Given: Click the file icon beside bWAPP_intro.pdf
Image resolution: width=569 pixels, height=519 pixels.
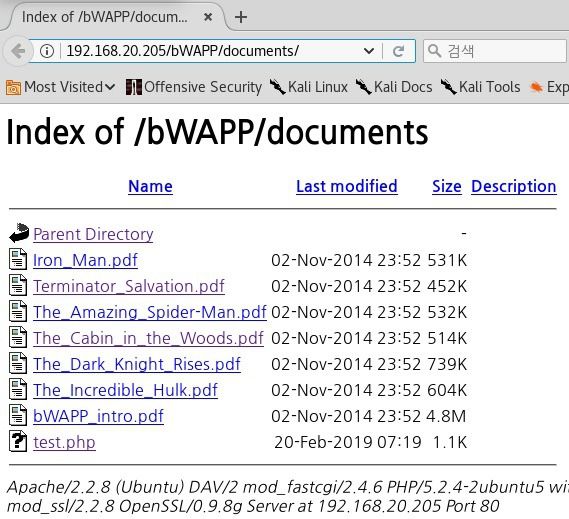Looking at the screenshot, I should tap(18, 415).
